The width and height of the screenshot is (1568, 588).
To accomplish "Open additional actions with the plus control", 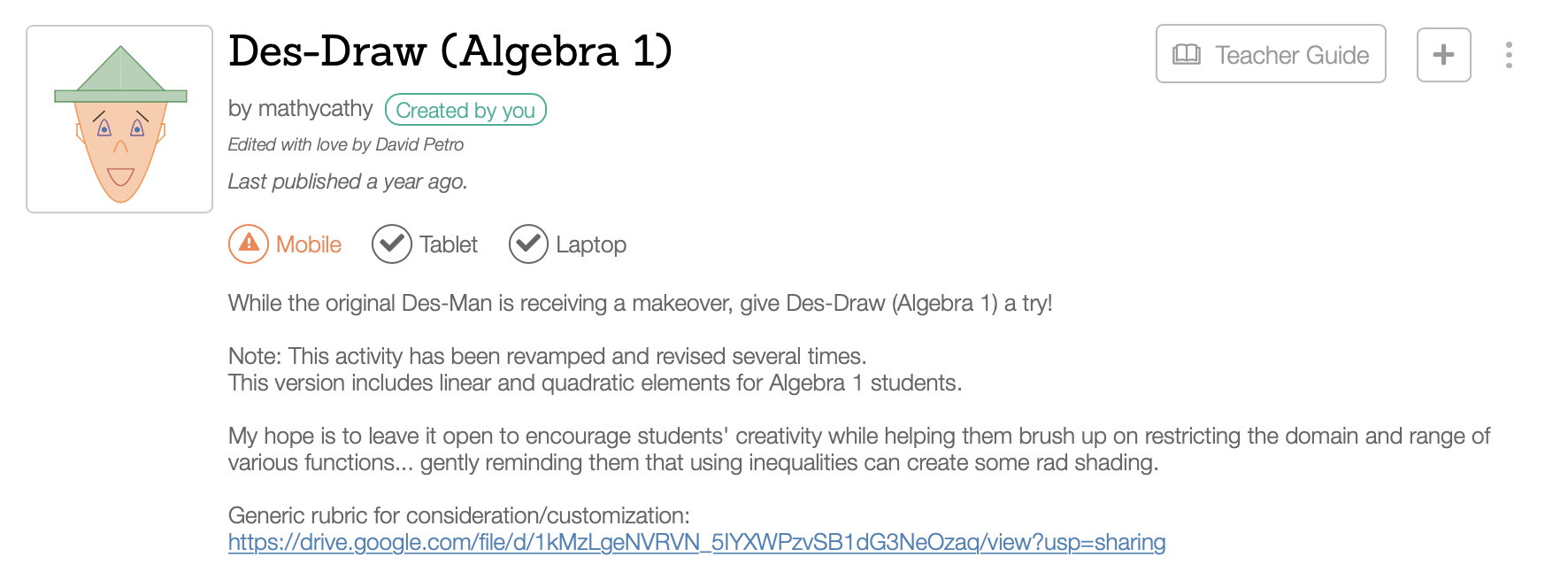I will pos(1443,54).
